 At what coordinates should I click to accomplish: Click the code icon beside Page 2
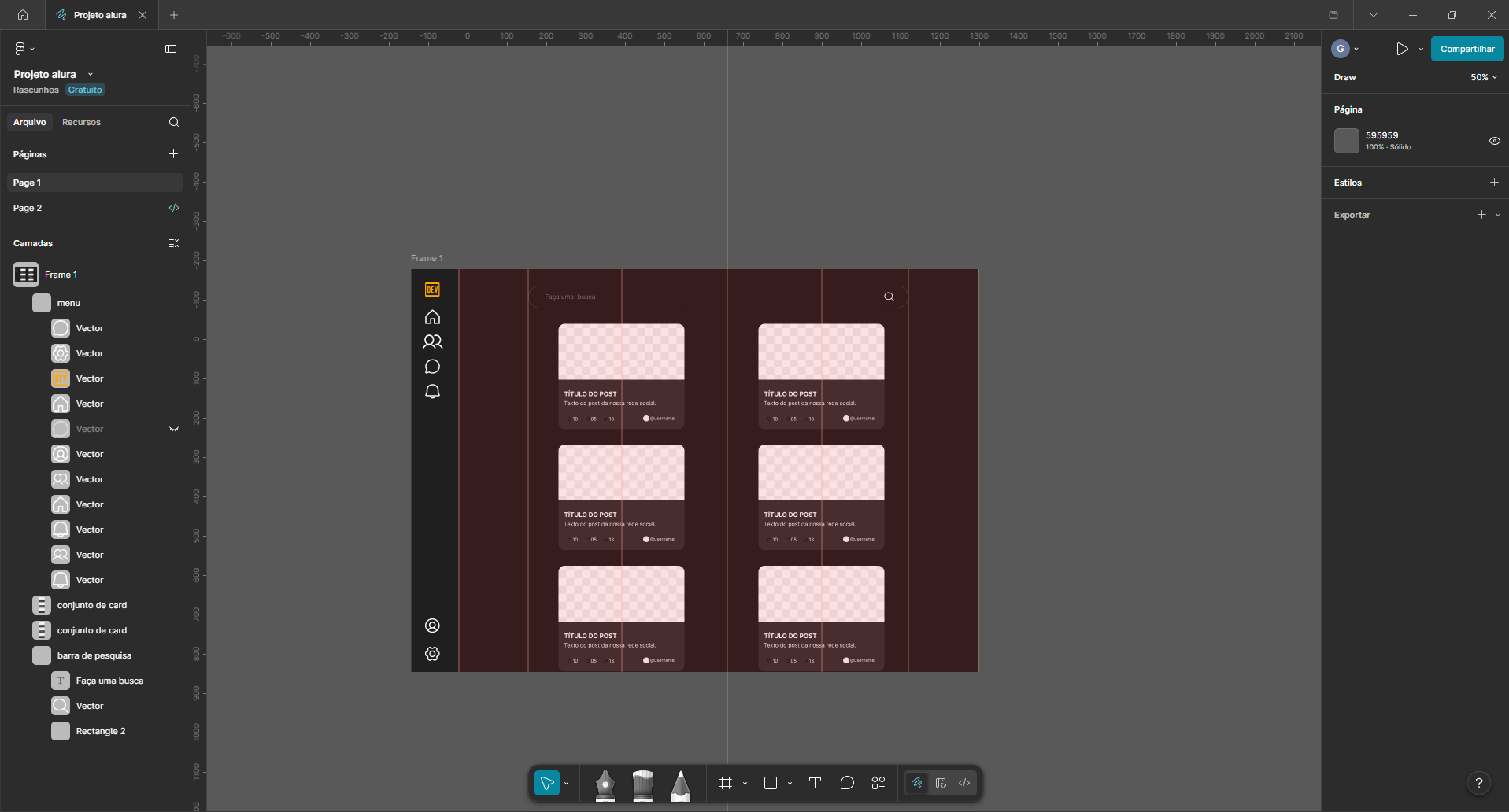coord(174,208)
